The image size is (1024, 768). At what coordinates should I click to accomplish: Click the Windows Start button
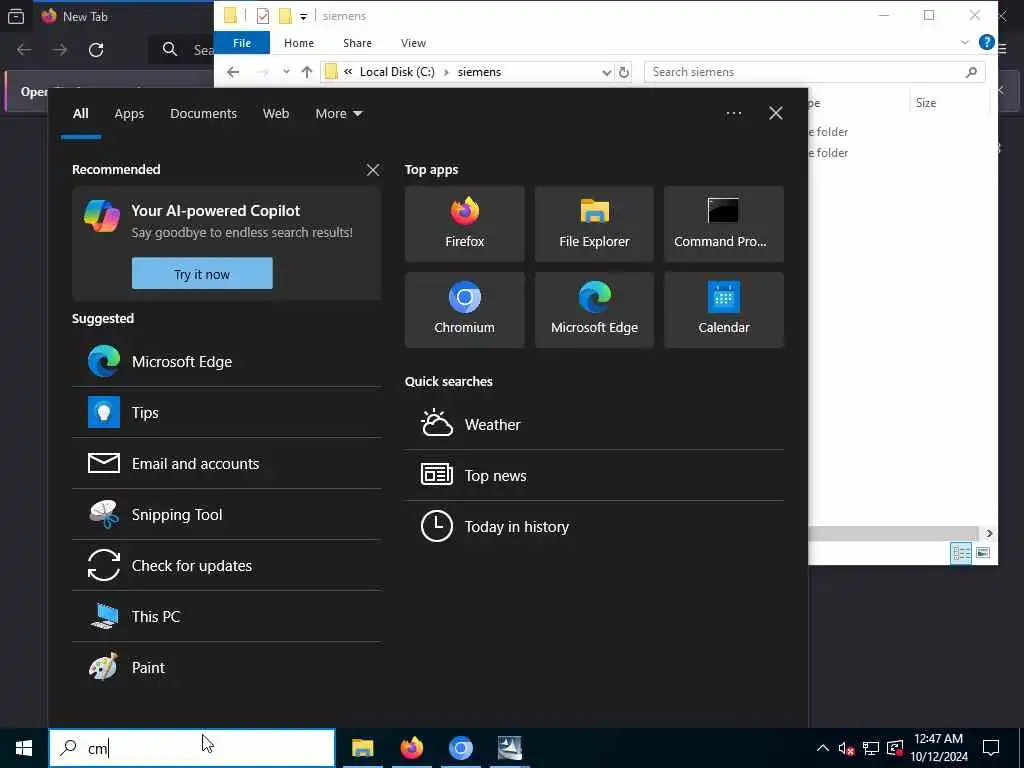click(x=24, y=748)
